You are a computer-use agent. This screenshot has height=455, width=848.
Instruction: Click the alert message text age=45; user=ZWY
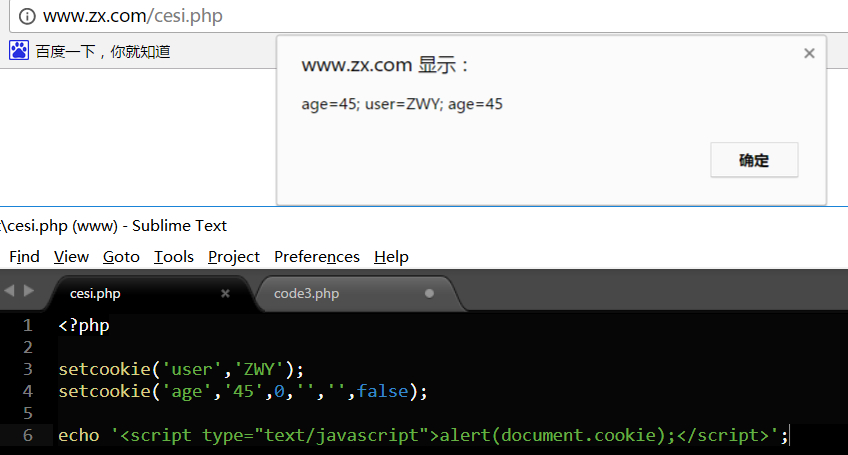pyautogui.click(x=402, y=104)
